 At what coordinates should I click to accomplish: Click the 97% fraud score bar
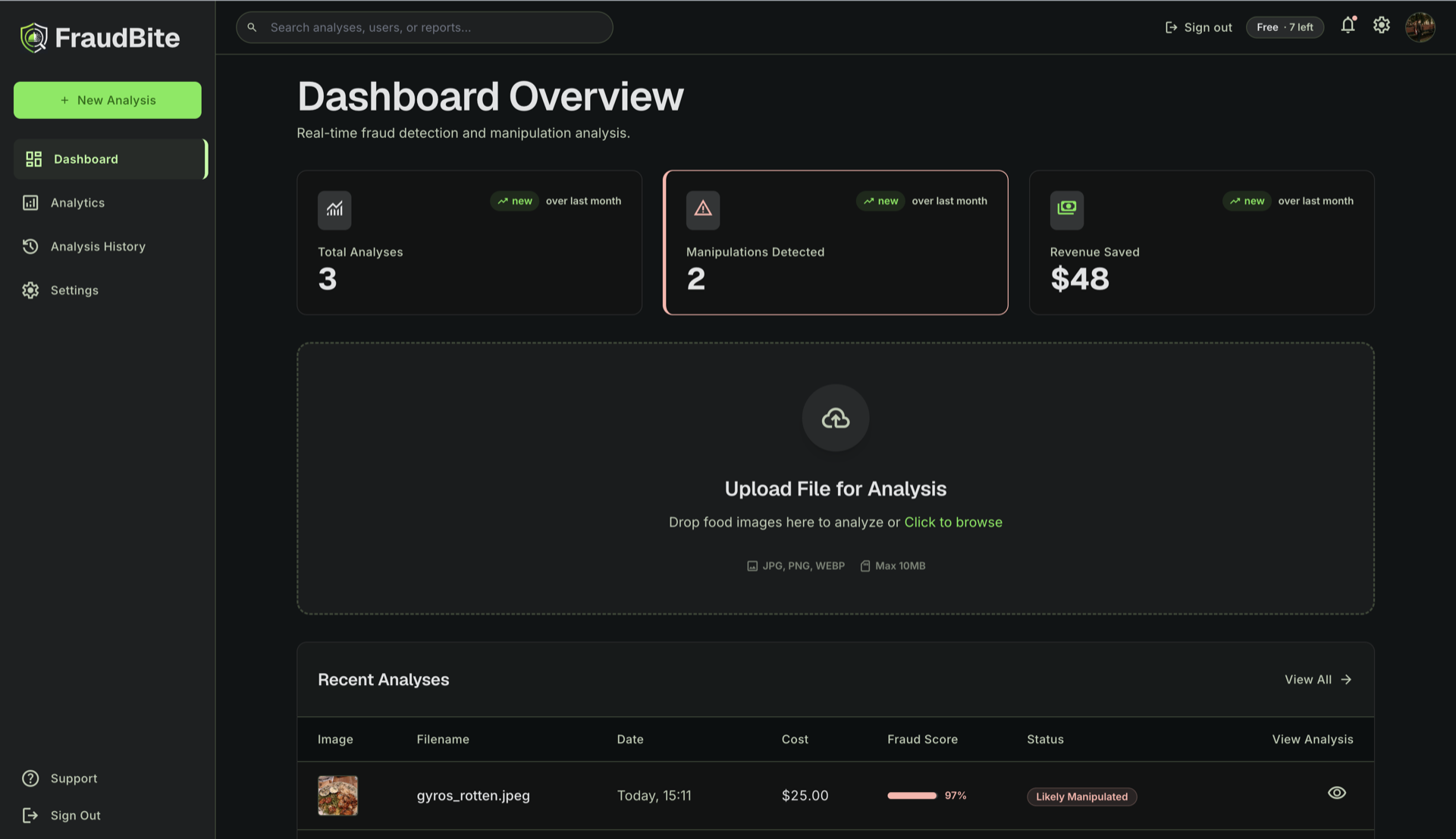[x=912, y=796]
